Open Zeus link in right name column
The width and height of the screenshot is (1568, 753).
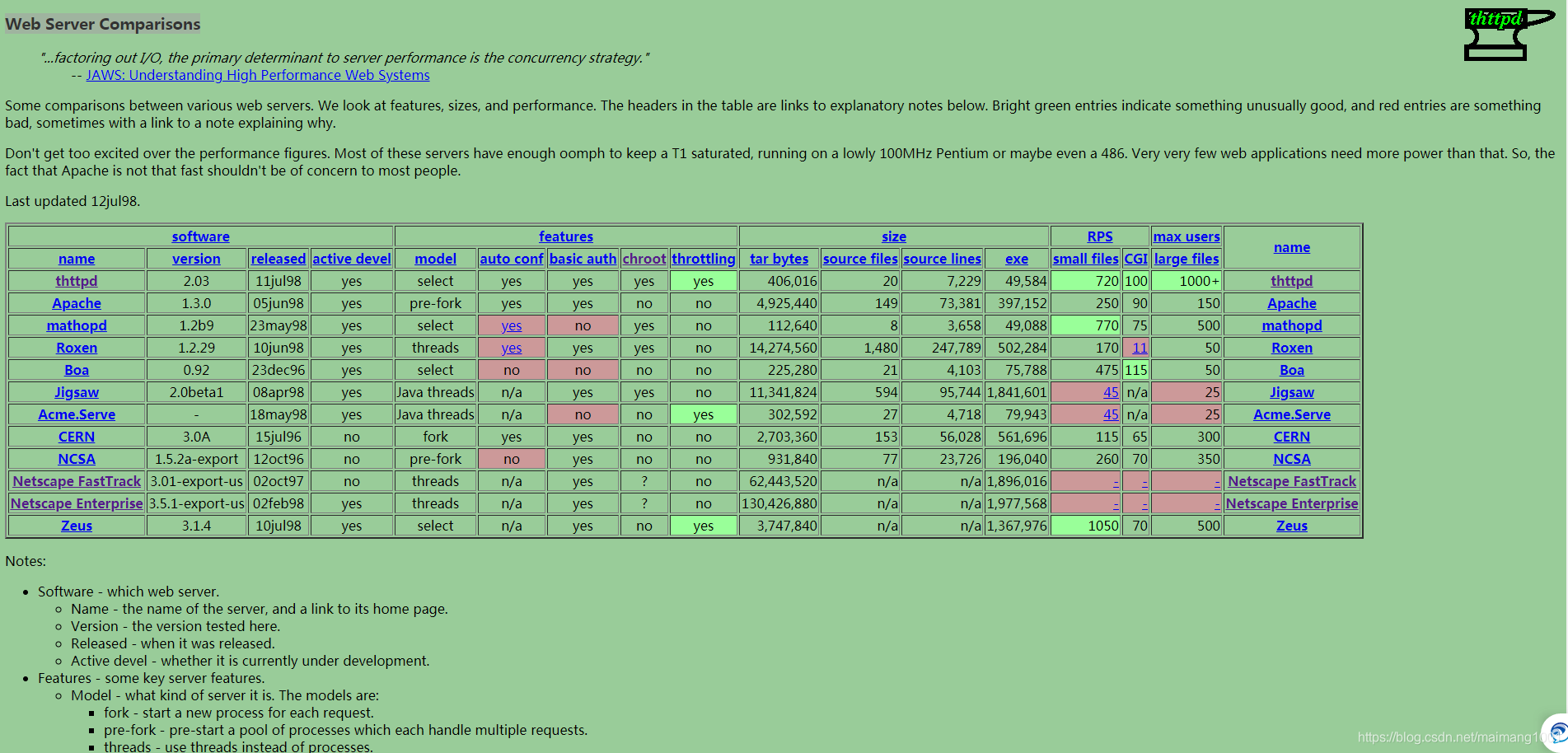coord(1292,526)
